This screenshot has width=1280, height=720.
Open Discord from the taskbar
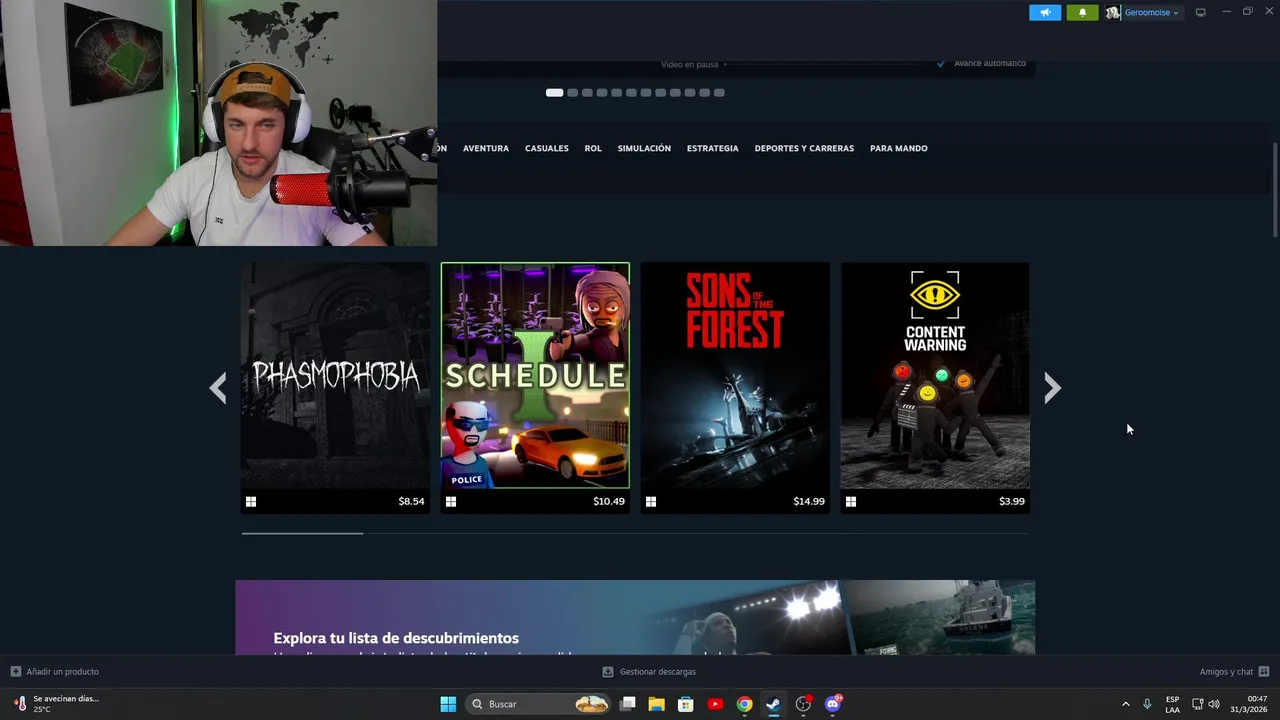pyautogui.click(x=832, y=704)
